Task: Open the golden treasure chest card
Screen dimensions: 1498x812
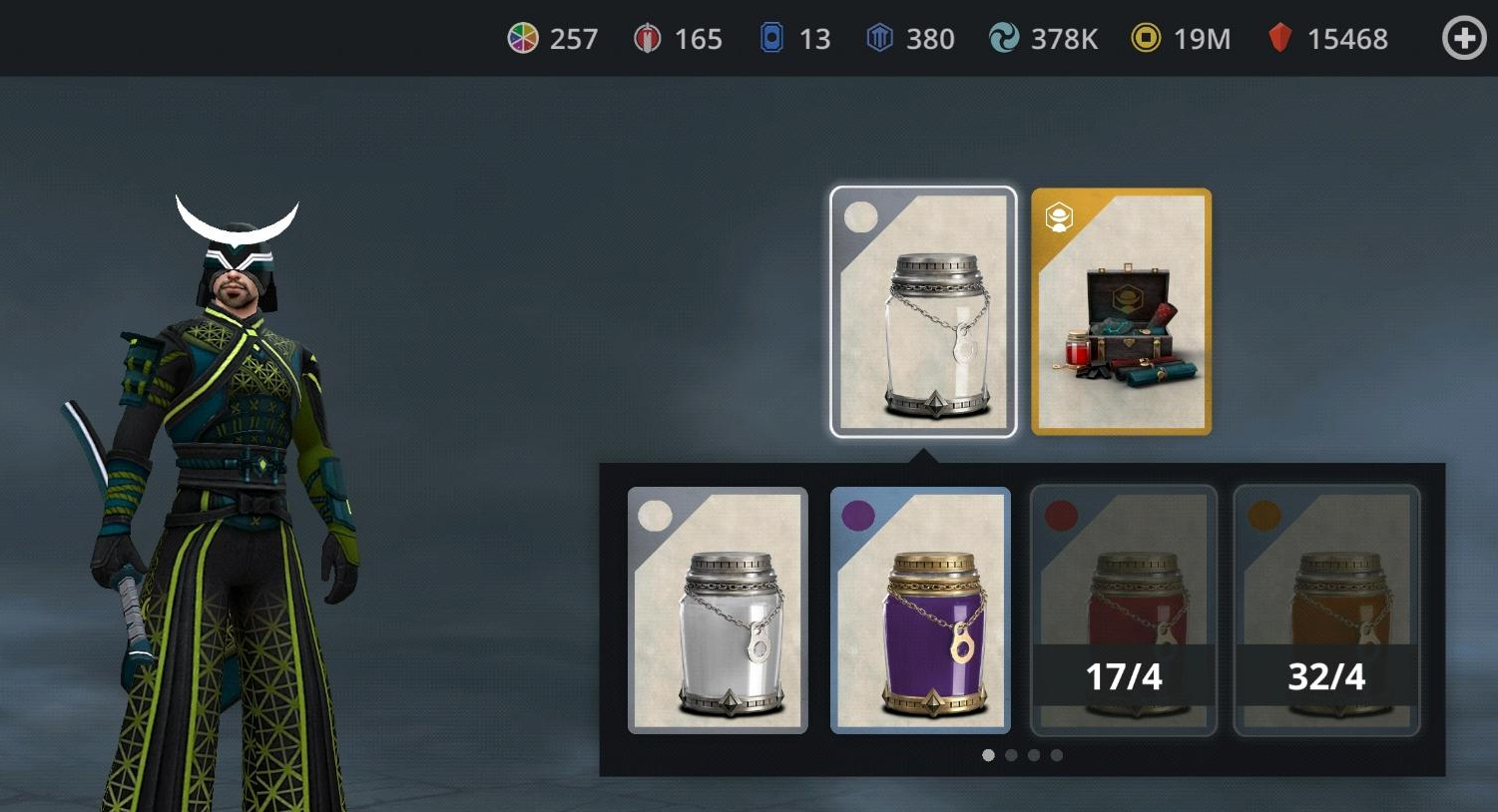Action: click(x=1121, y=311)
